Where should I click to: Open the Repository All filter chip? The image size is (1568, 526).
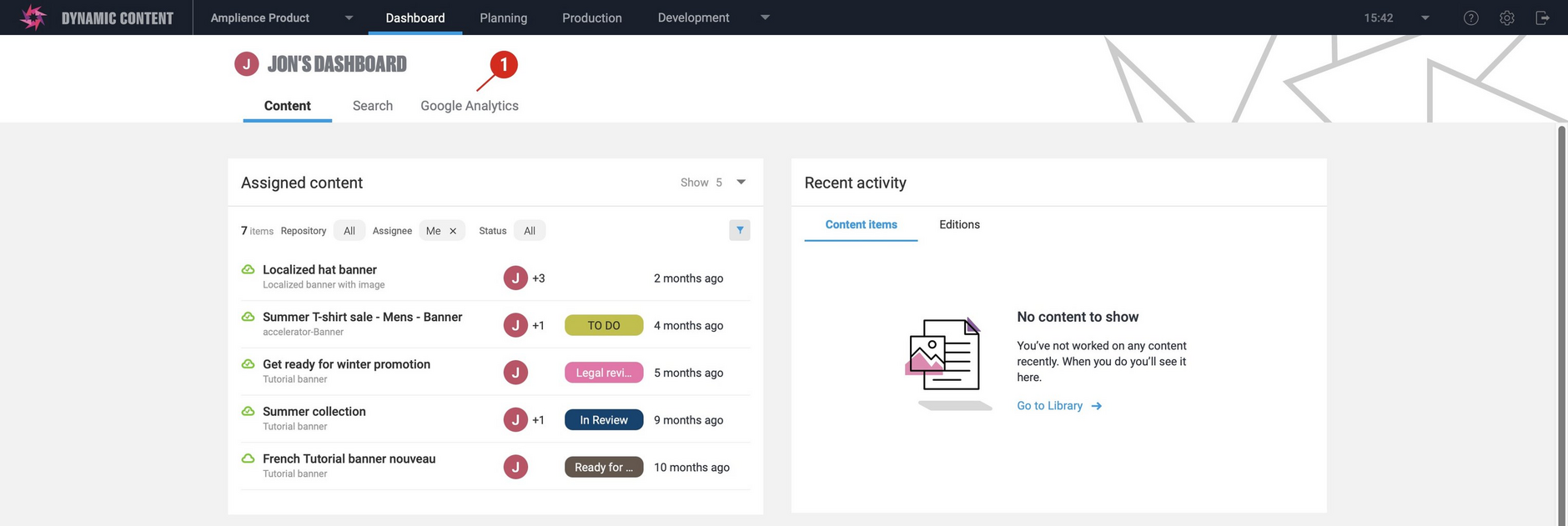(x=349, y=231)
